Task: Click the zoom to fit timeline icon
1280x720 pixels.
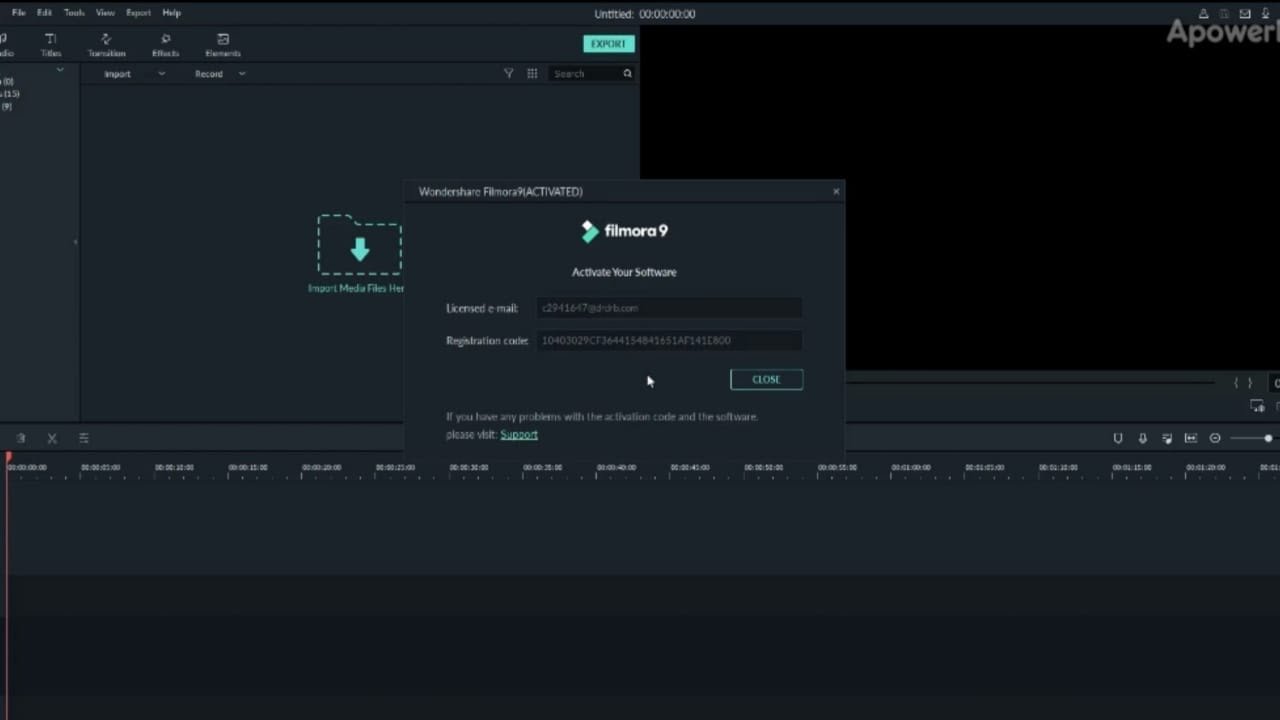Action: pos(1191,438)
